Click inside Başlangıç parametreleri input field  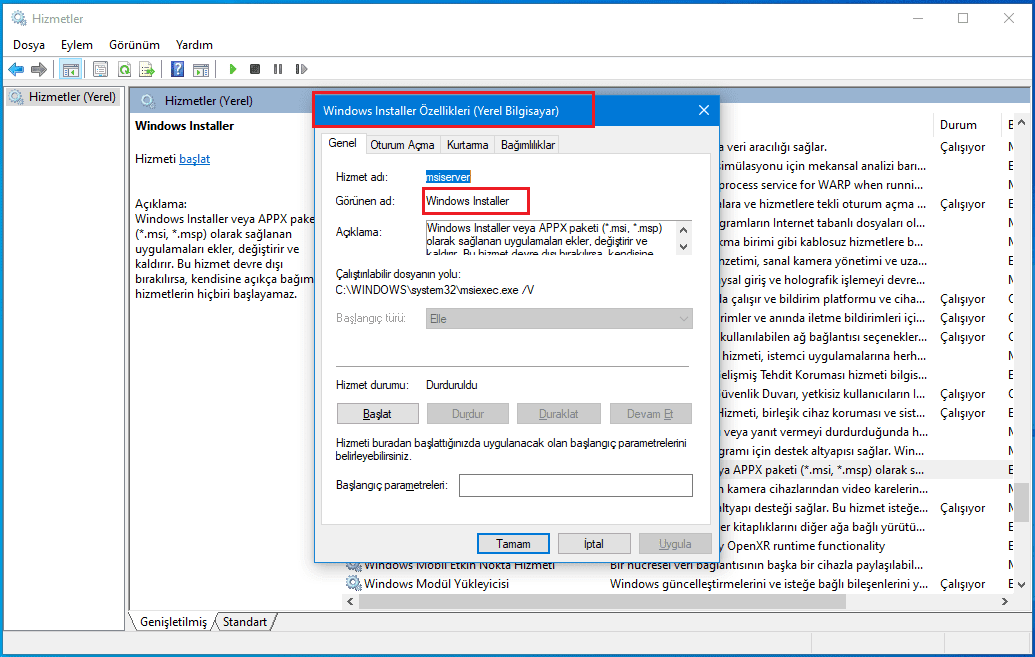pos(576,485)
